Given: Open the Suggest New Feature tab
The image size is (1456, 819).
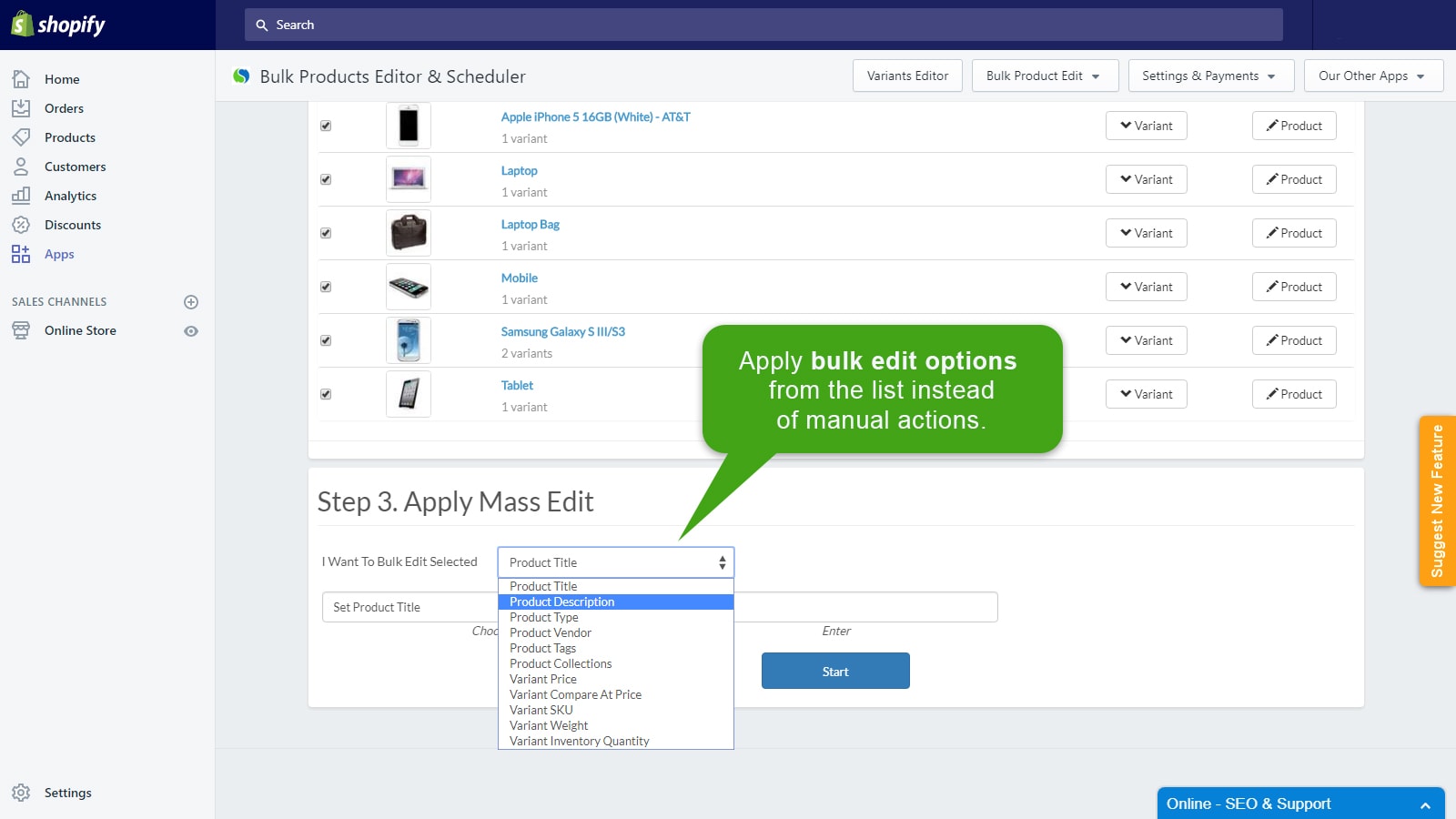Looking at the screenshot, I should [1437, 500].
